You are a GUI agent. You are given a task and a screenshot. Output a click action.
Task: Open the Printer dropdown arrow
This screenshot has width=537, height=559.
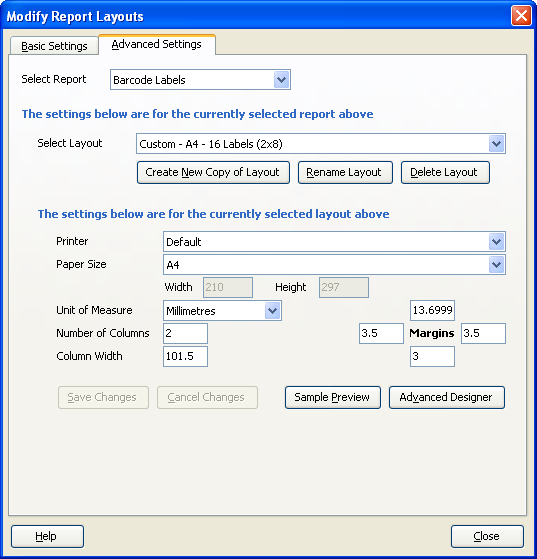(496, 242)
